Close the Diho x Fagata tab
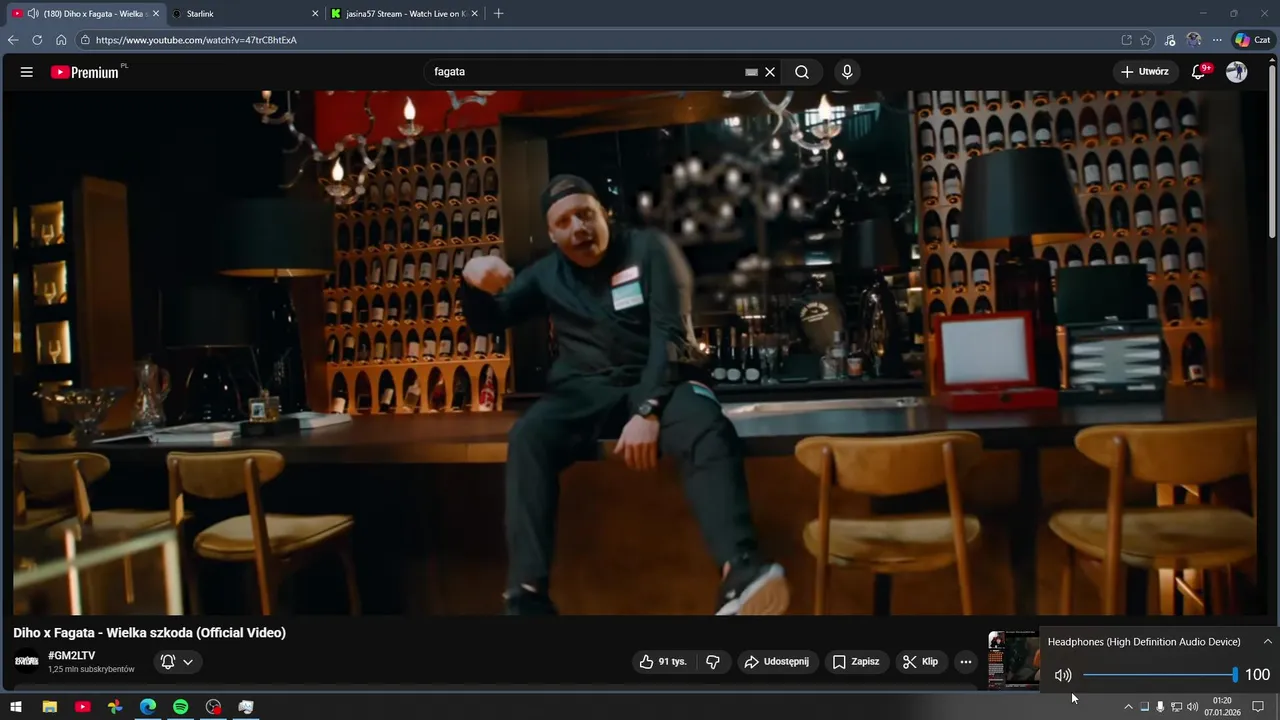 tap(156, 14)
